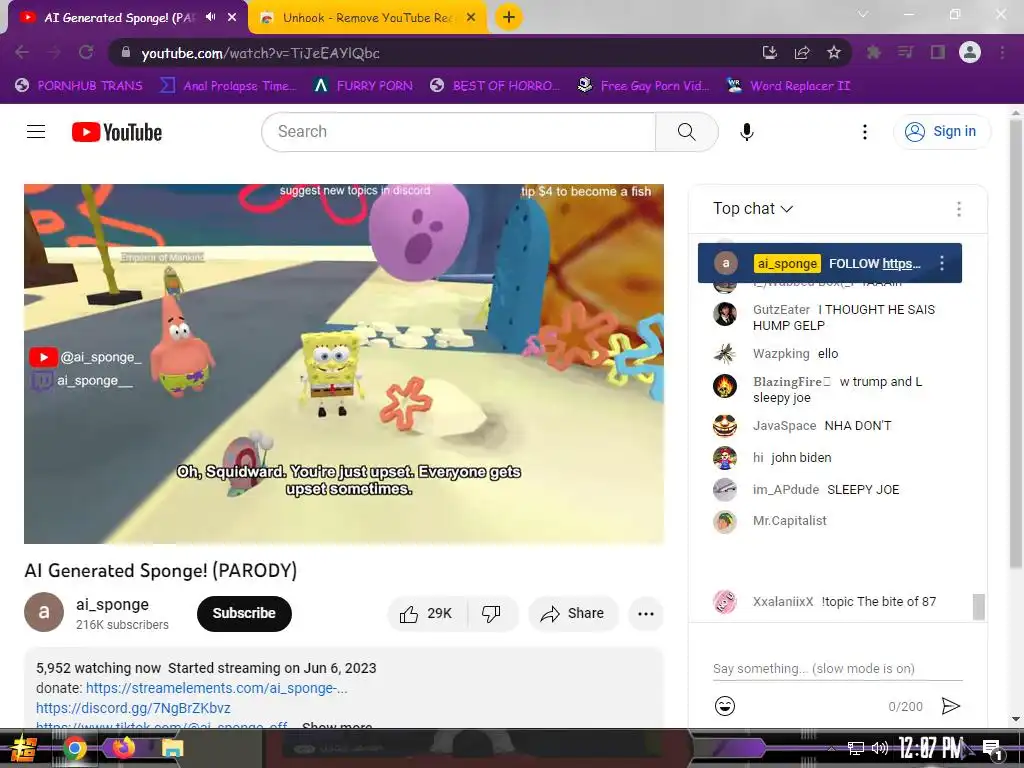Click the 12:07 PM taskbar clock

click(930, 748)
